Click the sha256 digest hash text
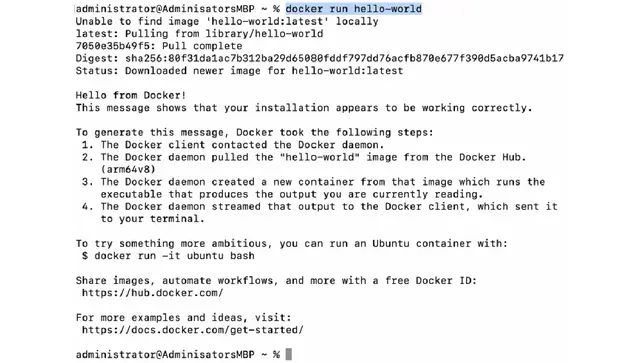This screenshot has width=640, height=363. pos(344,58)
